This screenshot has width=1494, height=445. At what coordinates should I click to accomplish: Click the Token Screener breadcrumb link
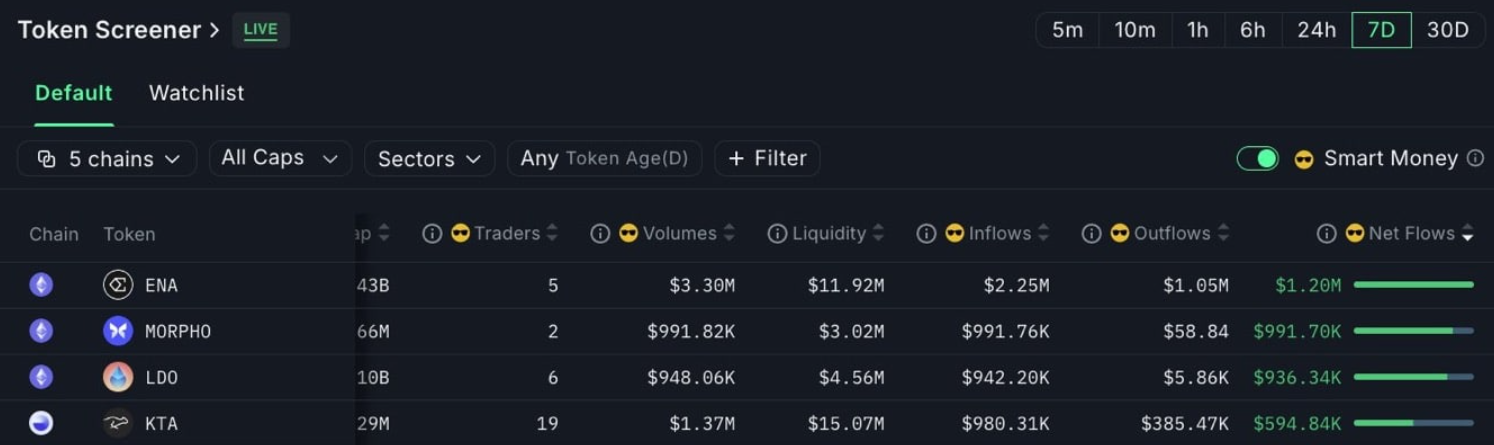click(109, 30)
